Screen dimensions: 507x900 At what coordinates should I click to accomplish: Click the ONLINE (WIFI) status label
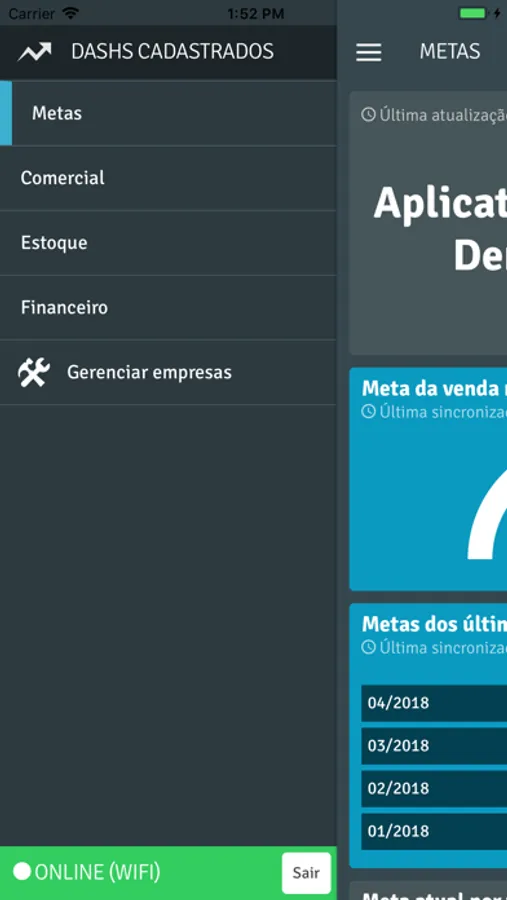(97, 872)
